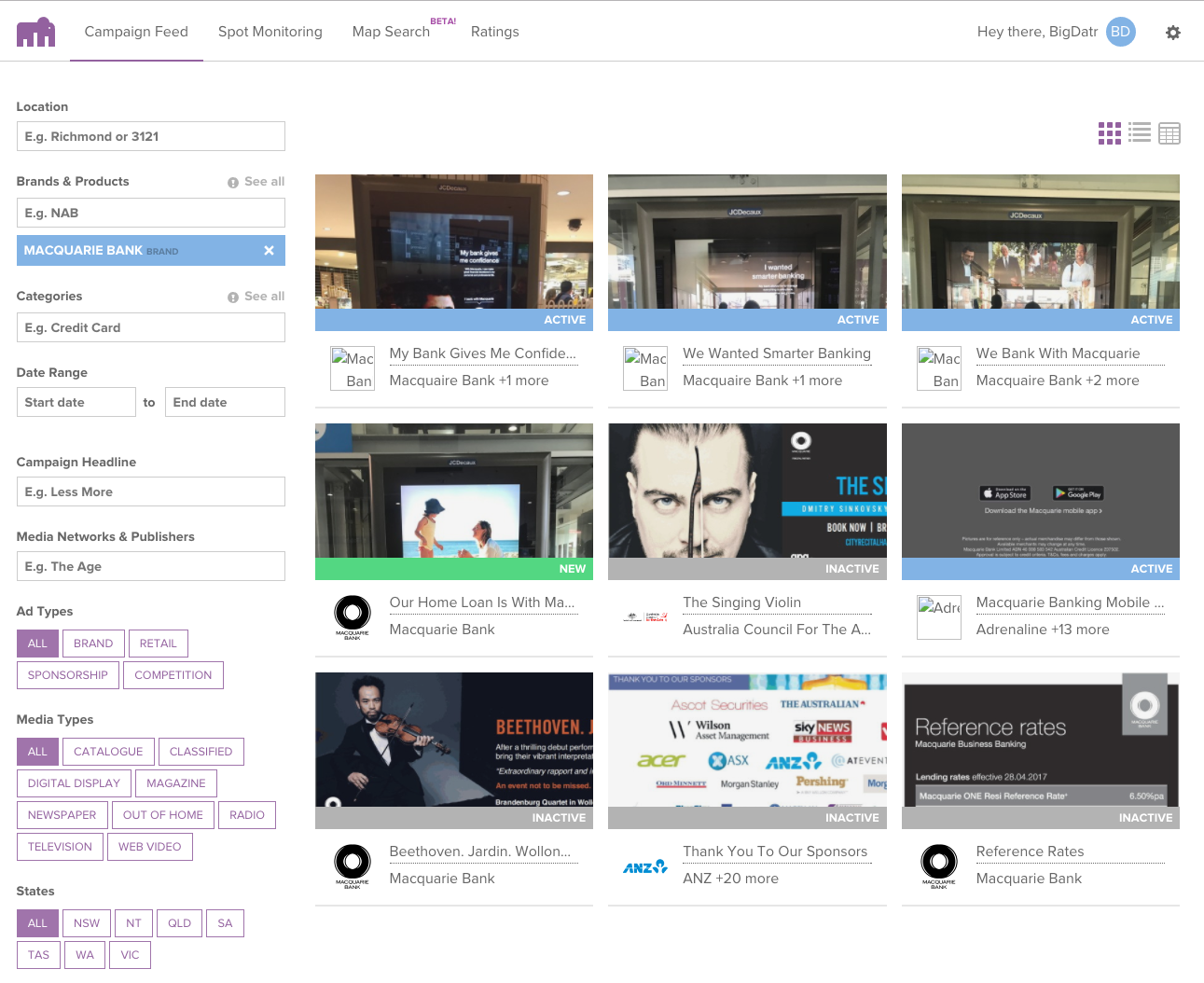Click the Macquarie logo beside Our Home Loan
This screenshot has height=983, width=1204.
pos(353,616)
